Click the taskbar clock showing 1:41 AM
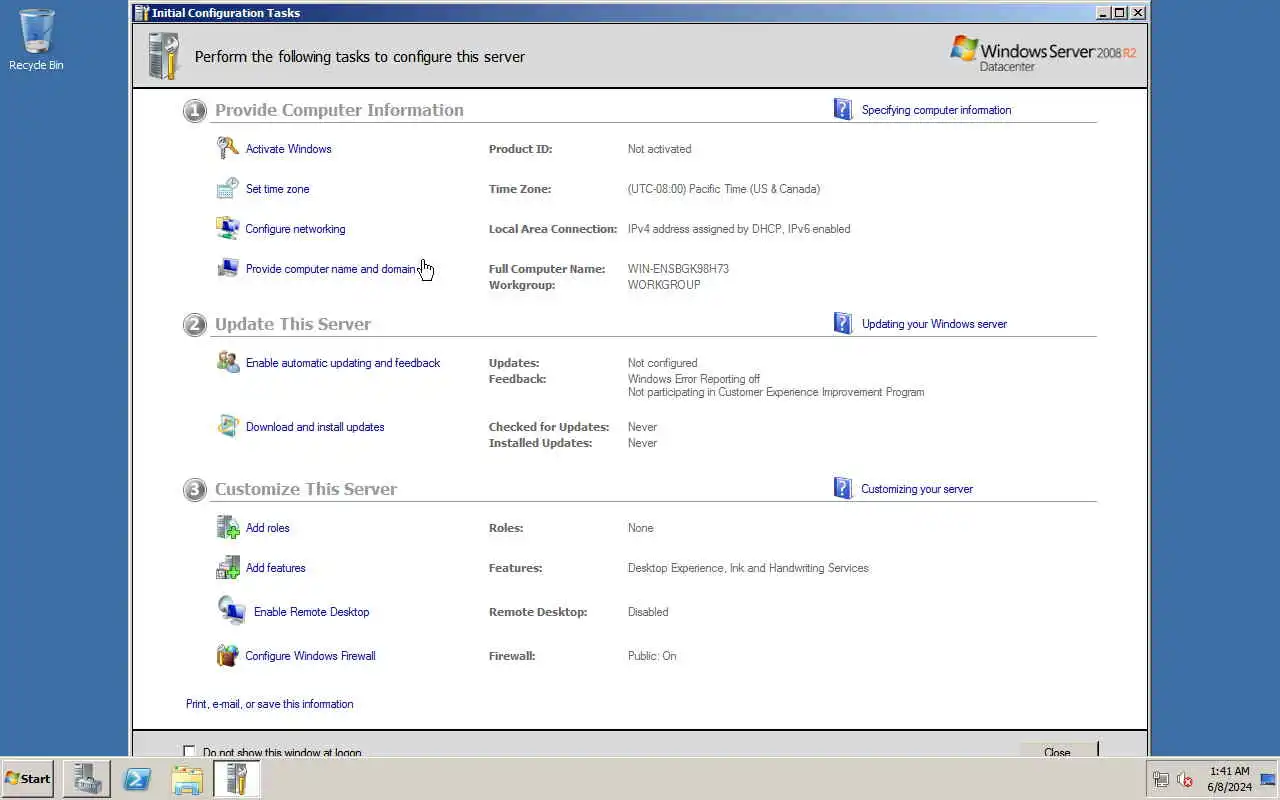The height and width of the screenshot is (800, 1280). point(1229,779)
